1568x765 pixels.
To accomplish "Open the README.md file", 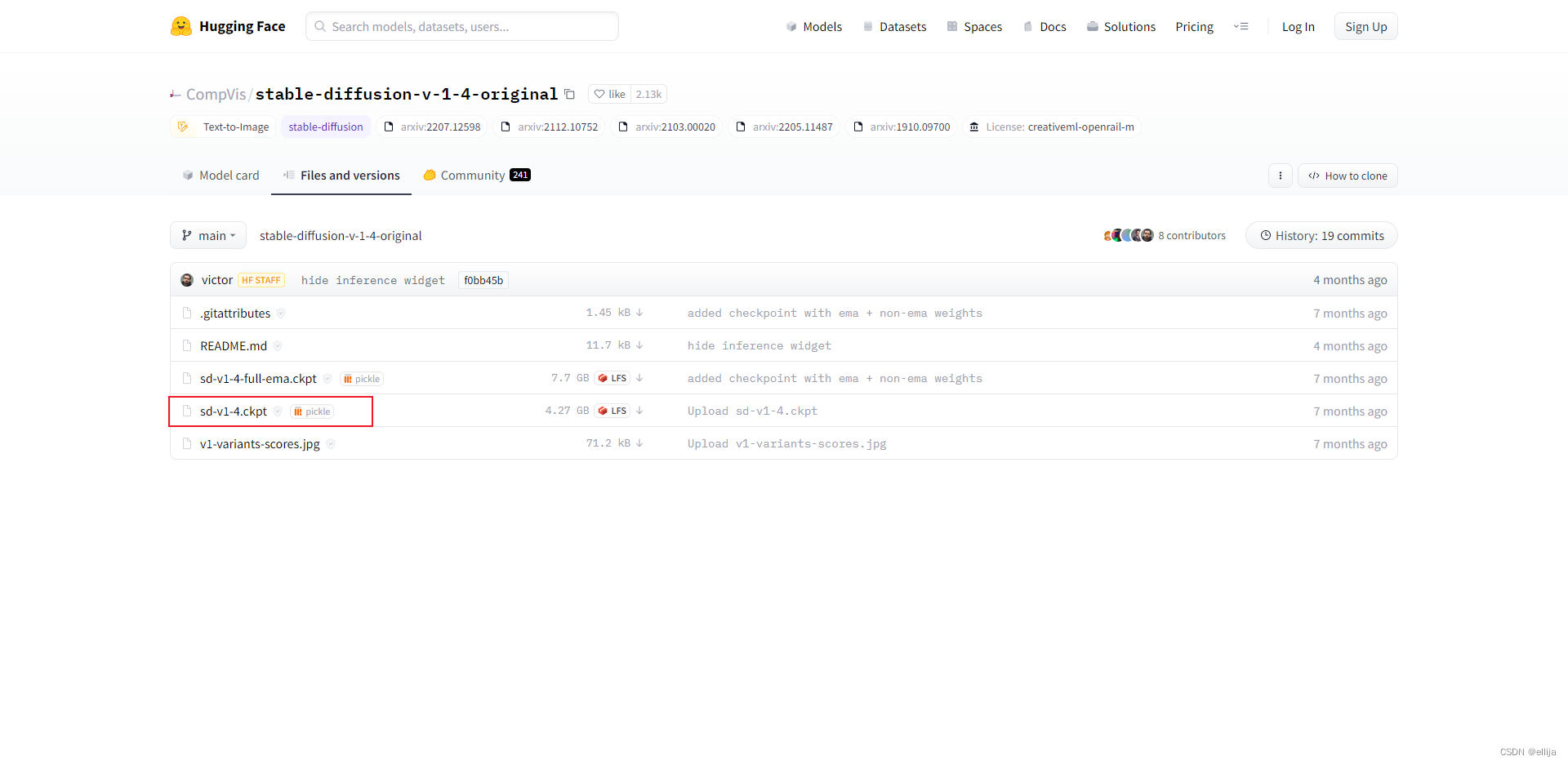I will point(234,345).
